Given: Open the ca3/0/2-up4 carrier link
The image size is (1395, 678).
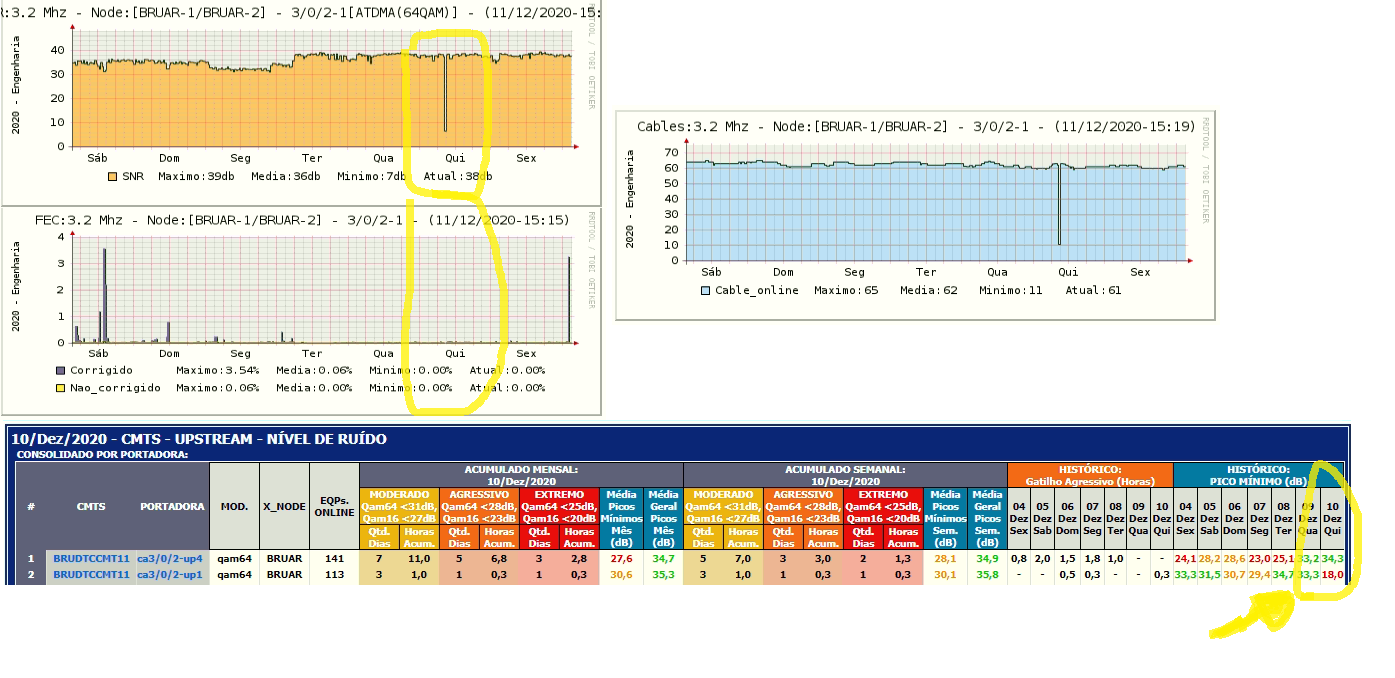Looking at the screenshot, I should pos(171,559).
